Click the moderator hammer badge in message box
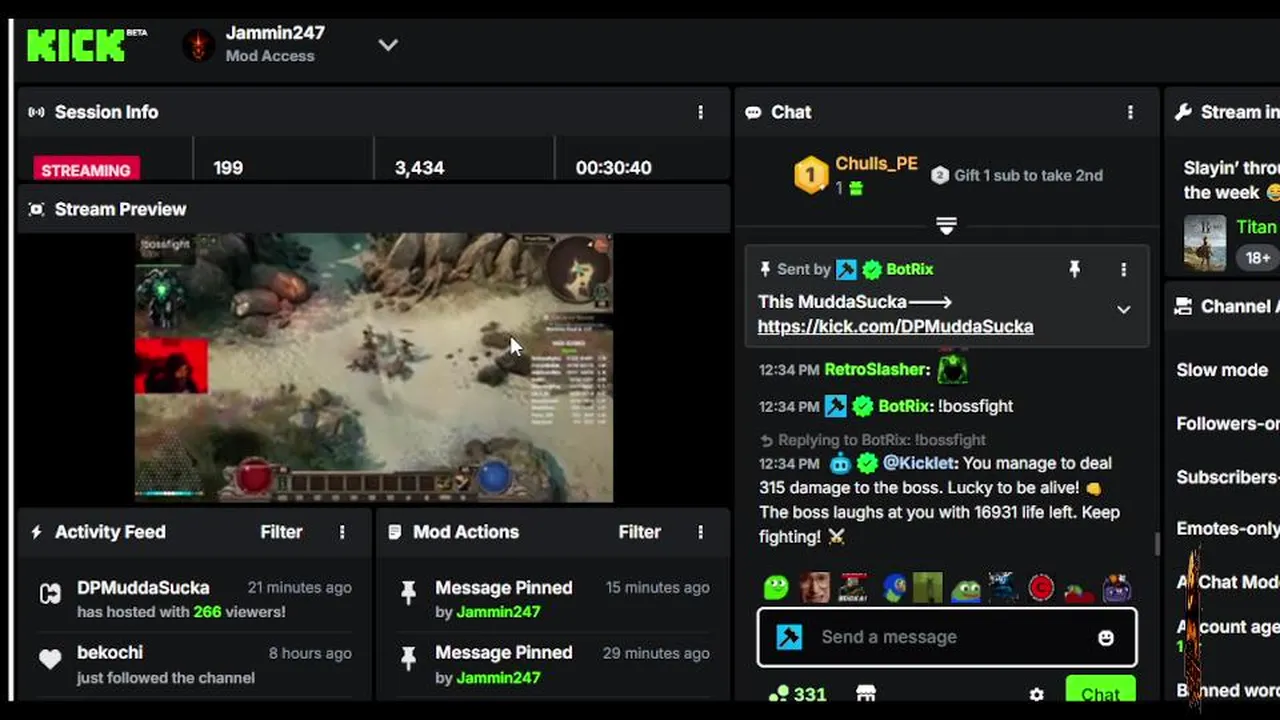 pyautogui.click(x=789, y=637)
